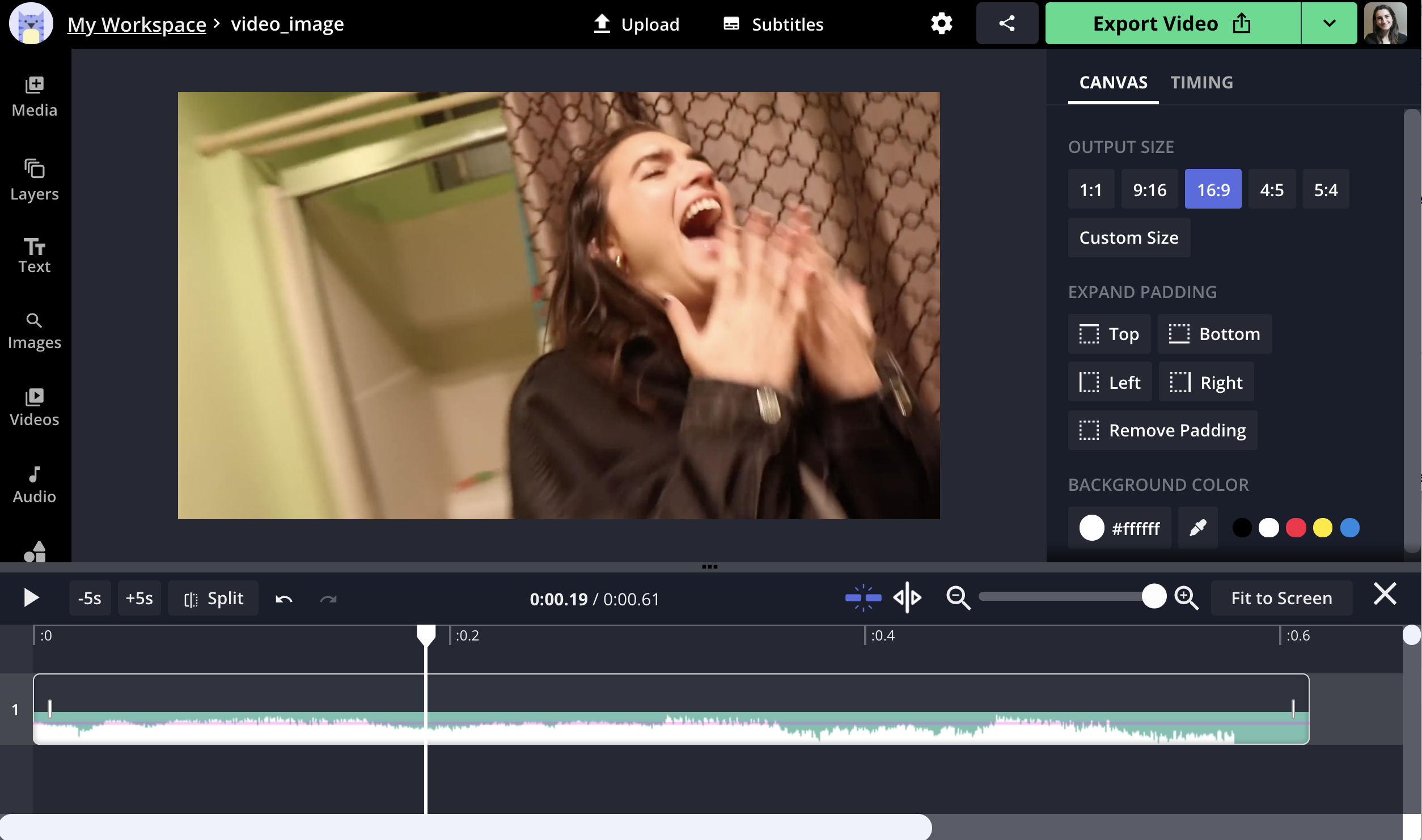The image size is (1422, 840).
Task: Expand the Export Video dropdown arrow
Action: (1328, 23)
